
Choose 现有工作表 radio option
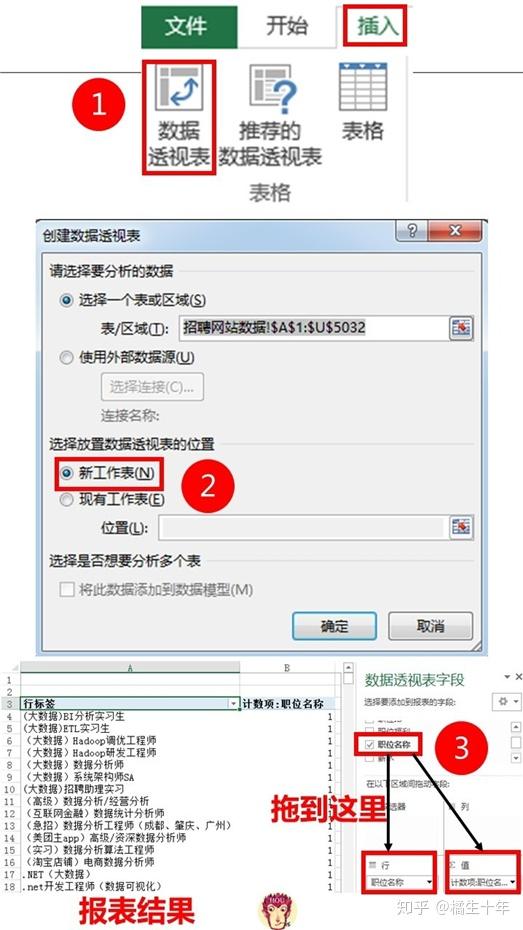(x=66, y=499)
